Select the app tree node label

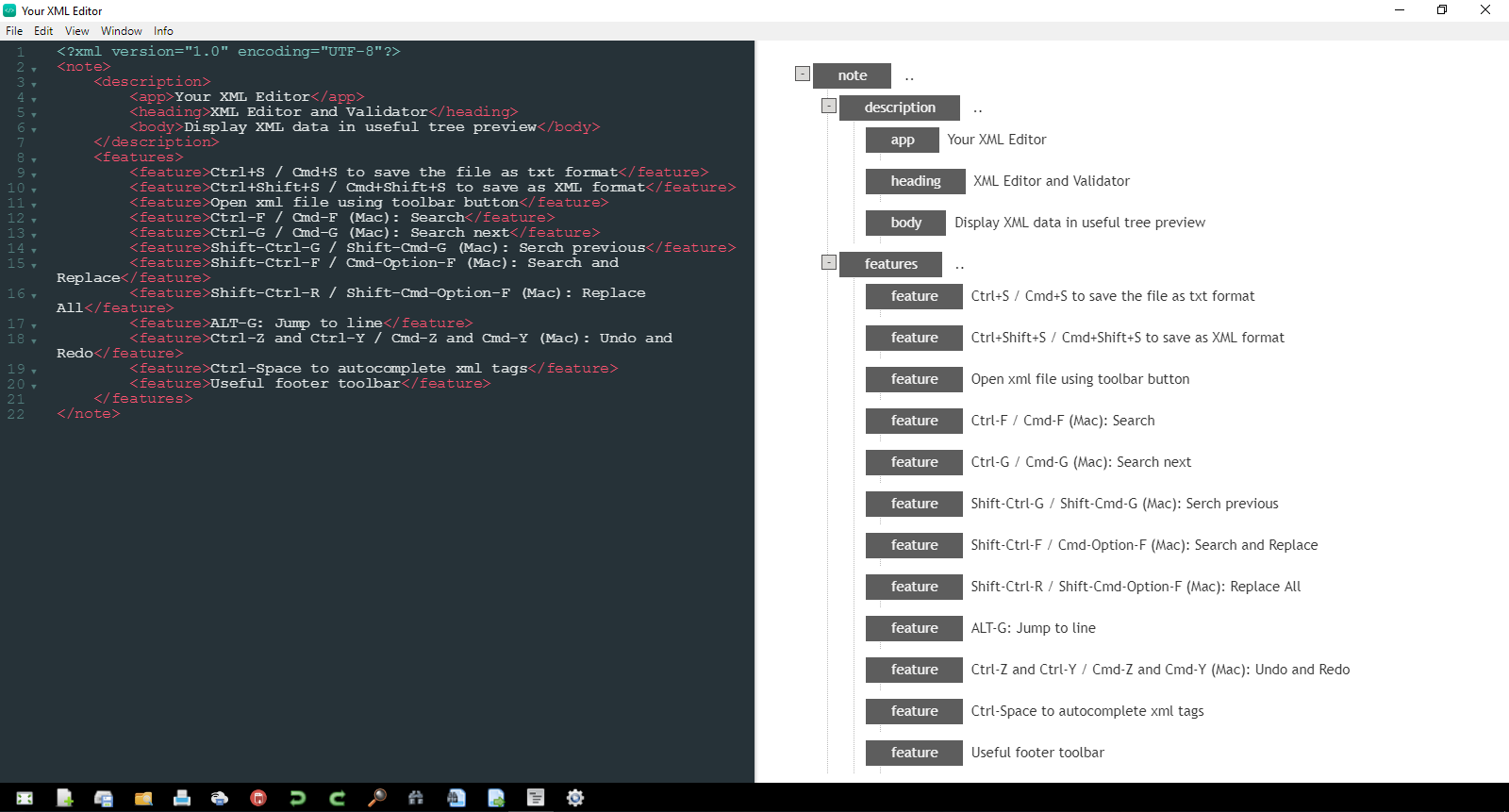coord(903,140)
